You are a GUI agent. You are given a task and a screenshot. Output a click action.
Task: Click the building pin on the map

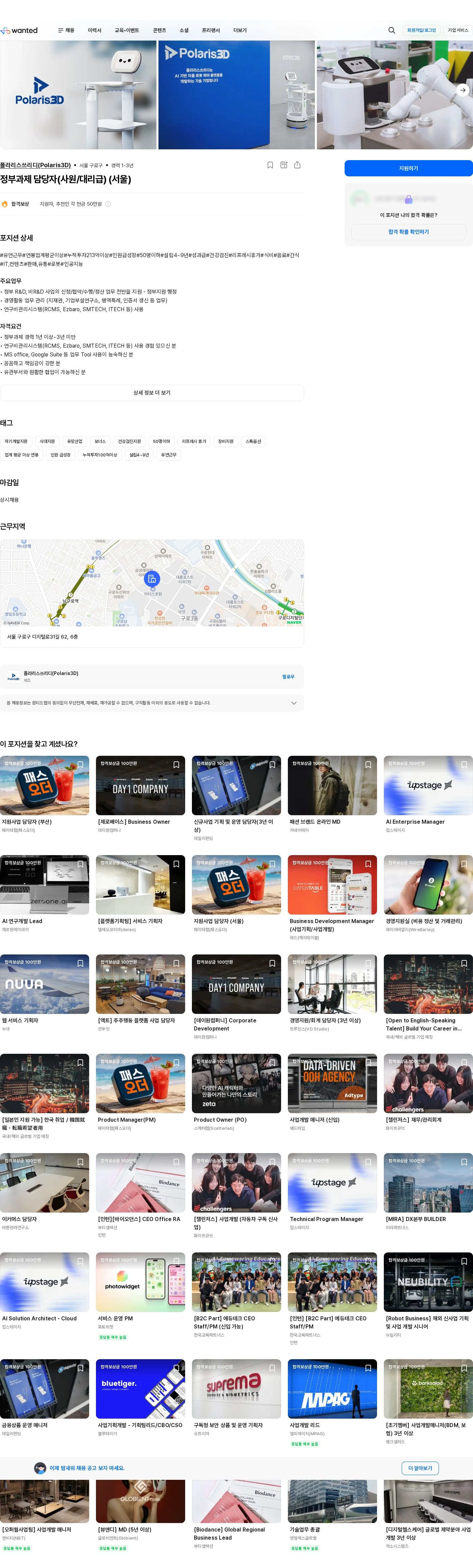click(x=152, y=578)
